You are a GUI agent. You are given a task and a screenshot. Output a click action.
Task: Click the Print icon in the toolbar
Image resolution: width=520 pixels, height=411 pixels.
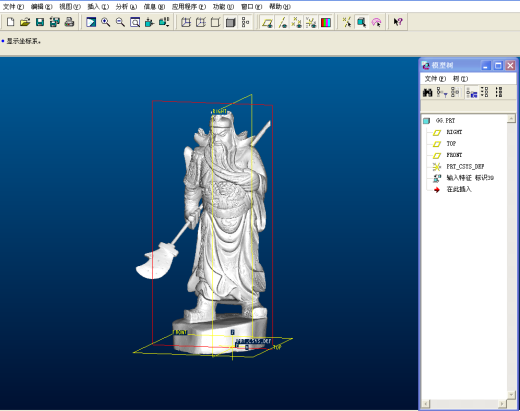[x=69, y=22]
